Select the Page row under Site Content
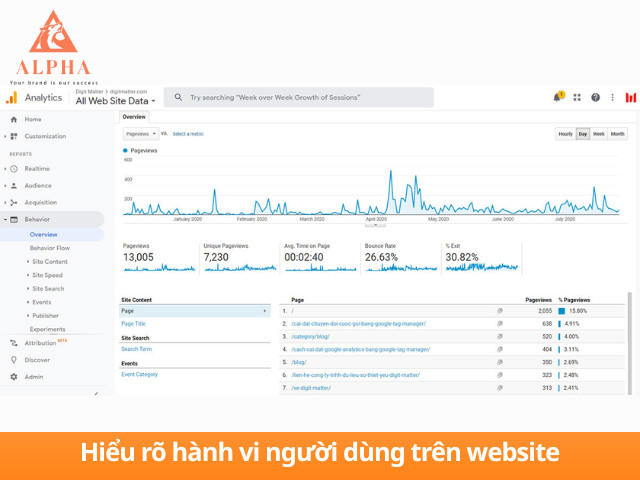This screenshot has width=640, height=480. 195,311
